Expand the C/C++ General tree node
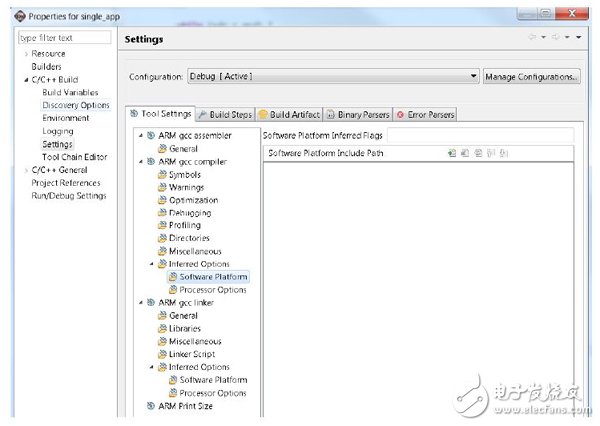Viewport: 600px width, 426px height. [27, 171]
